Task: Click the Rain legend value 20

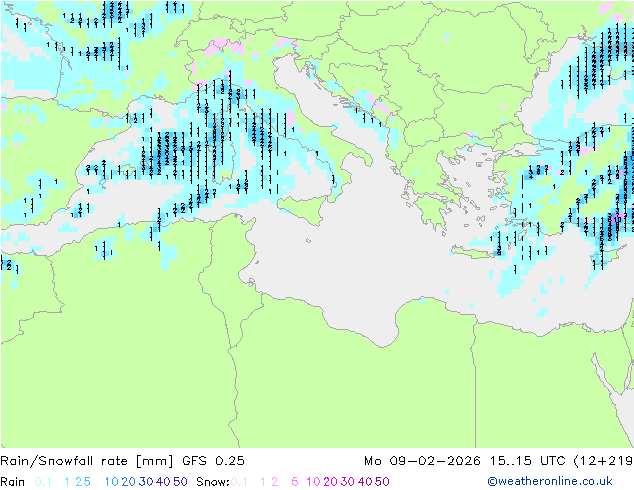Action: point(129,482)
